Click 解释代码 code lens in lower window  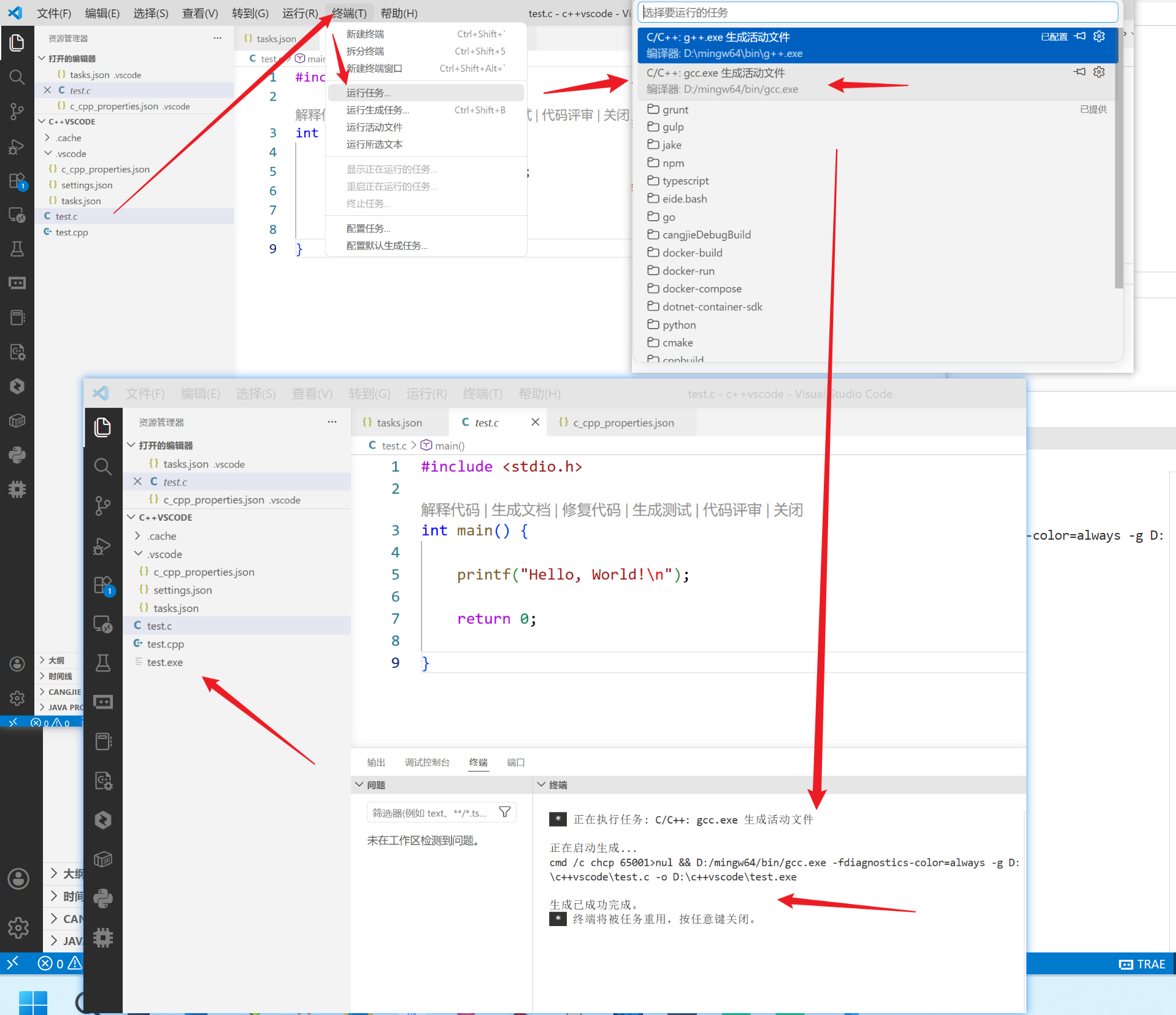[450, 510]
